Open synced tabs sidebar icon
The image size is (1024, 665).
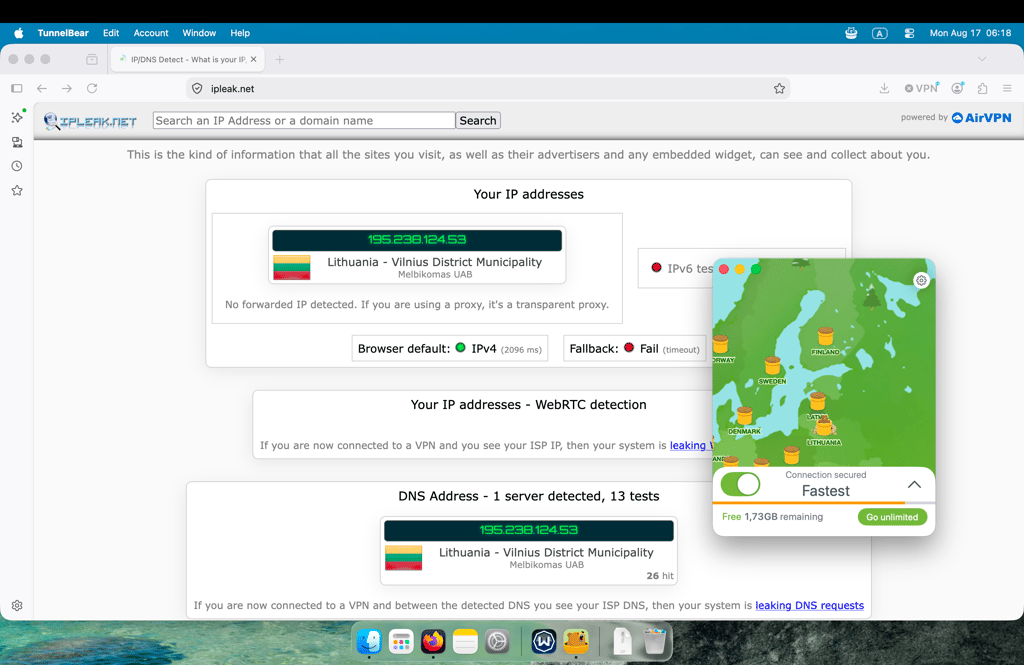point(17,142)
